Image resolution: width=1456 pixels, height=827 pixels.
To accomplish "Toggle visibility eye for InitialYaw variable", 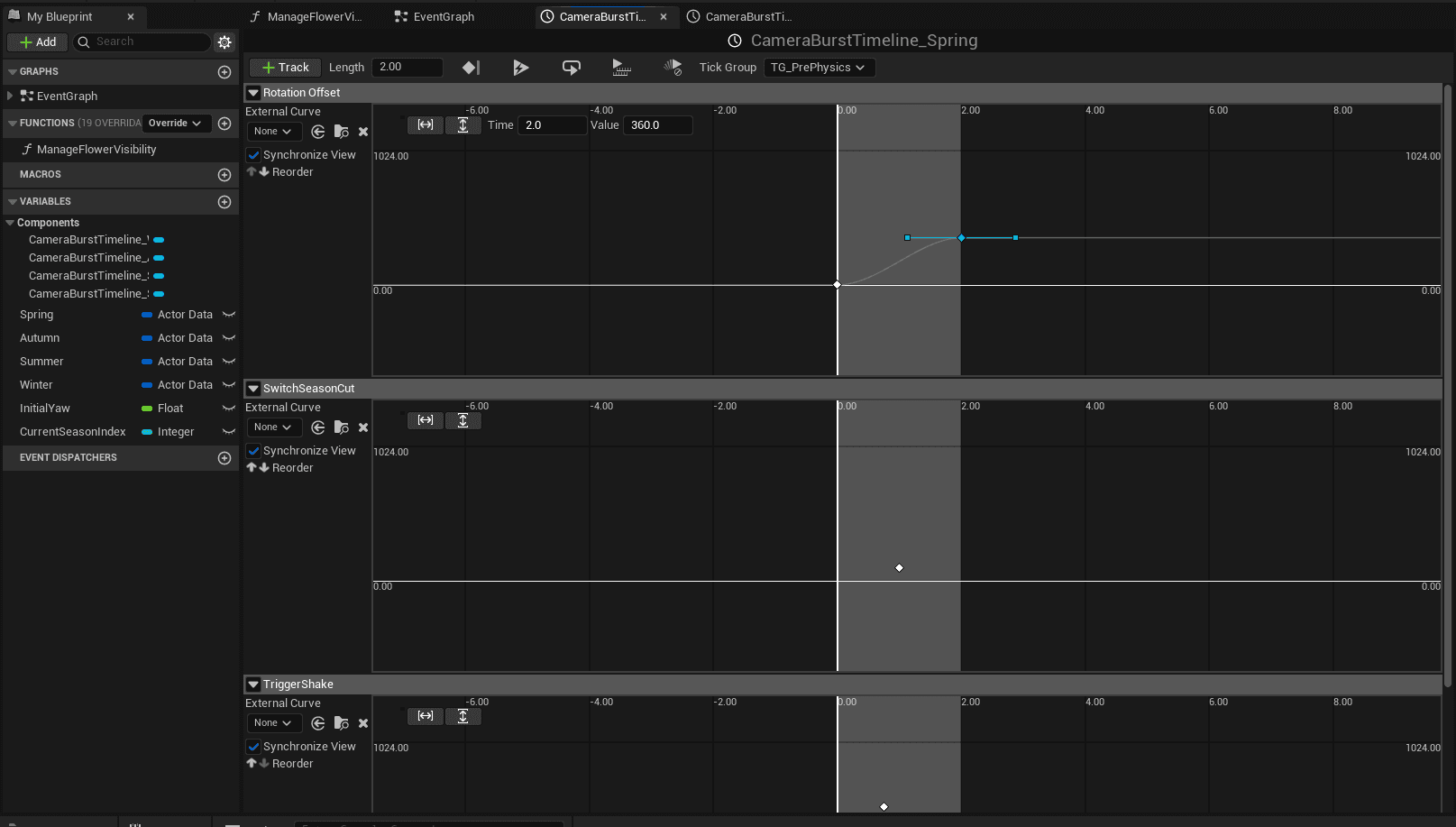I will pyautogui.click(x=229, y=409).
